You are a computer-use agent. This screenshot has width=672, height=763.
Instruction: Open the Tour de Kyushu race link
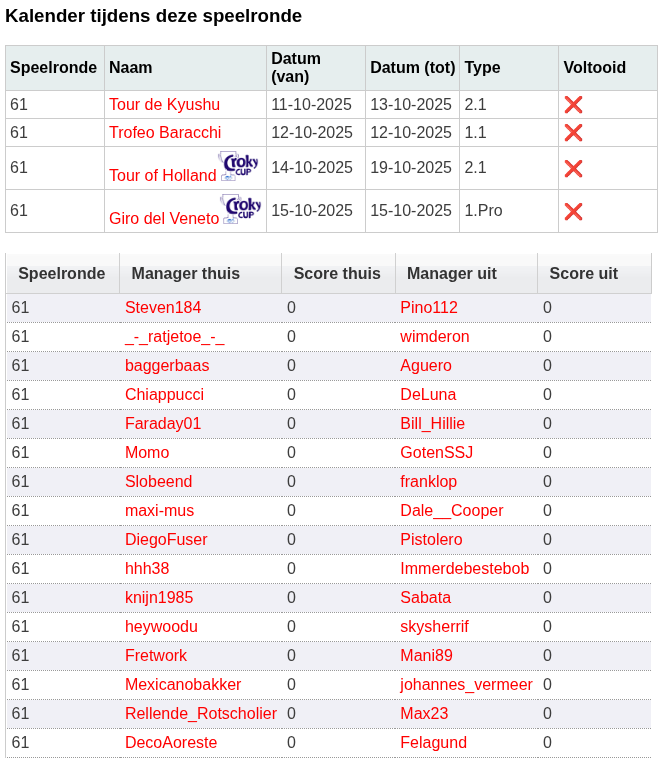click(x=164, y=105)
